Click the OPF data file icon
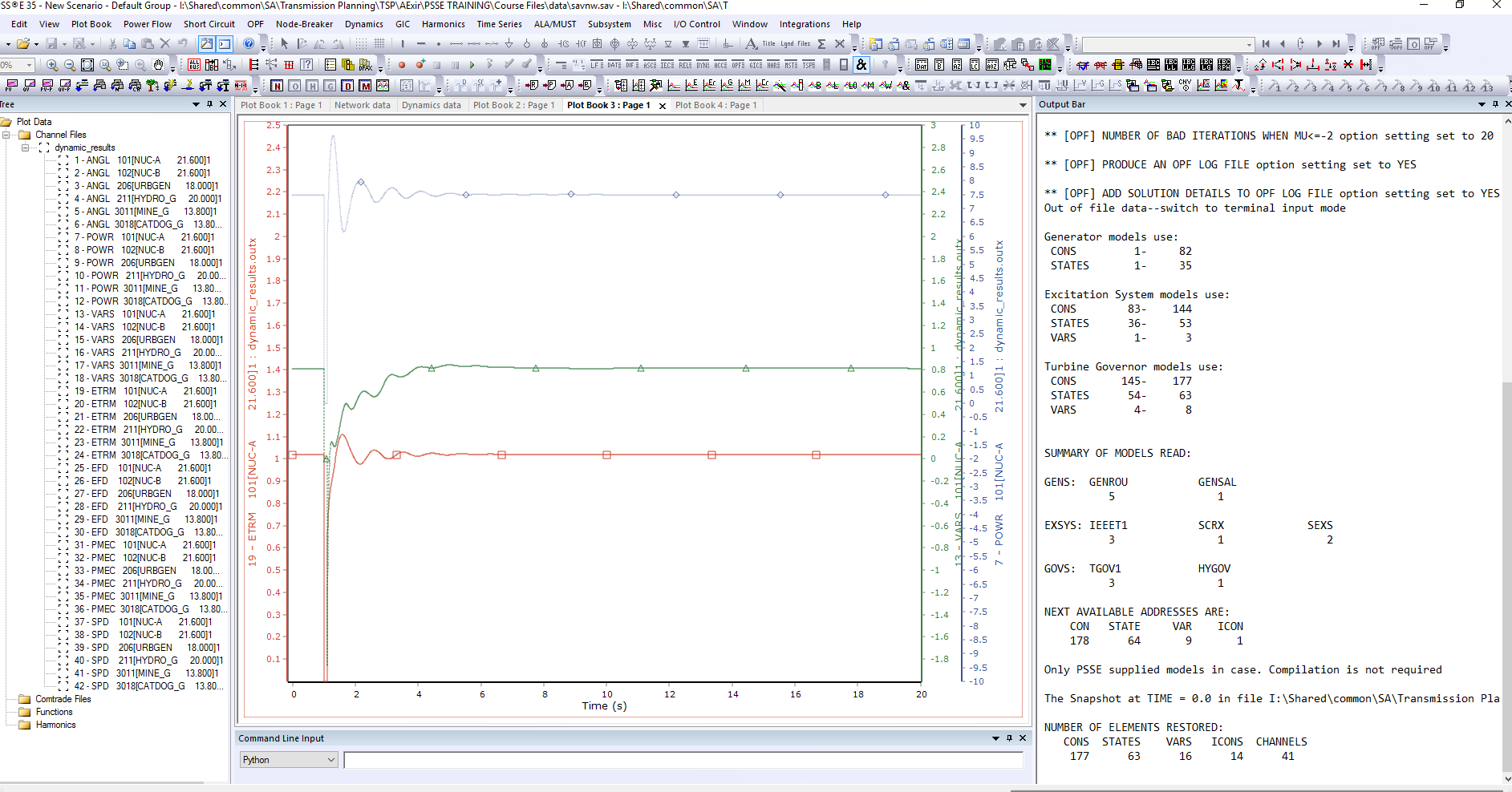 (738, 65)
